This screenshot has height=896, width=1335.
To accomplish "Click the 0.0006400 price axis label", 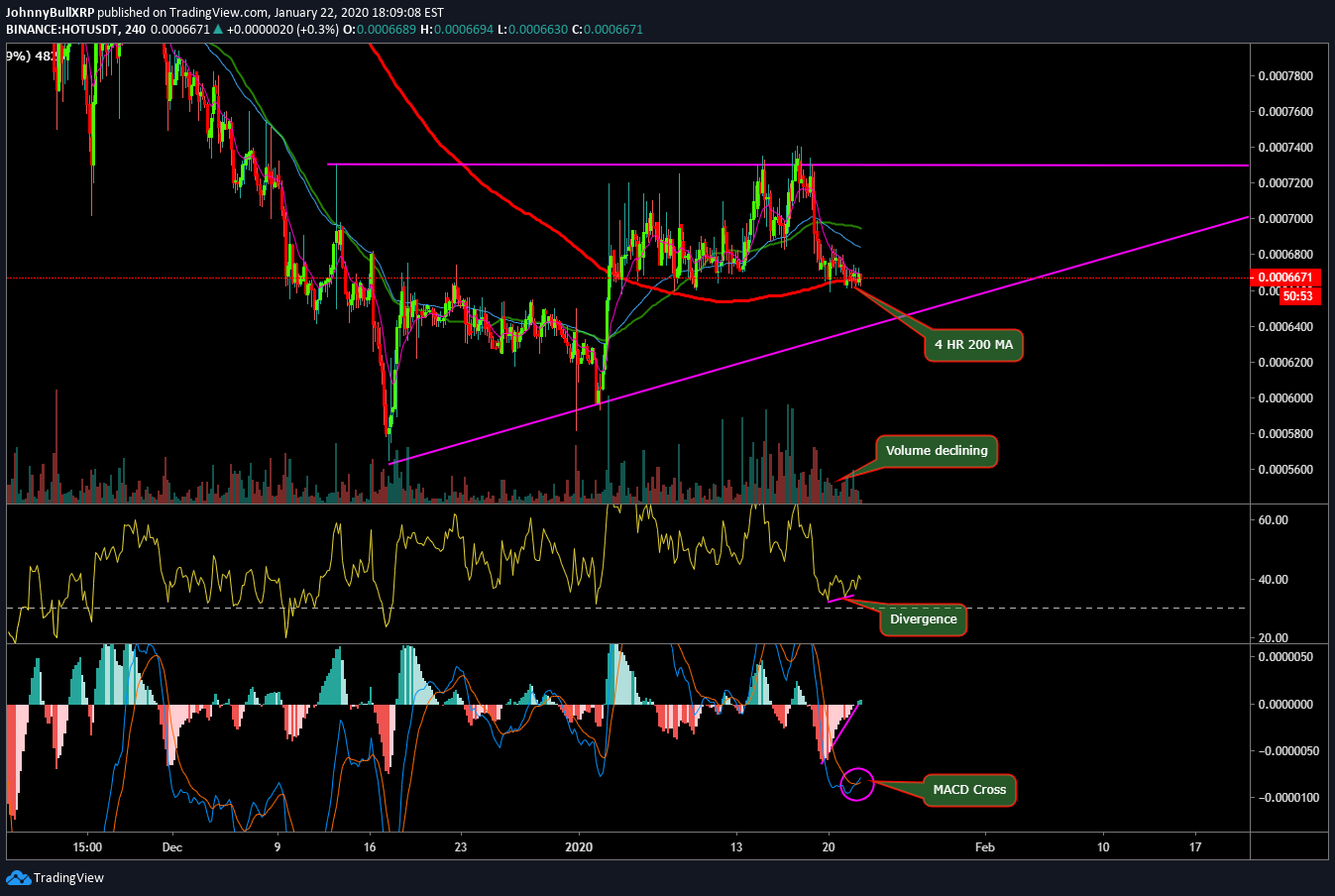I will click(1285, 327).
